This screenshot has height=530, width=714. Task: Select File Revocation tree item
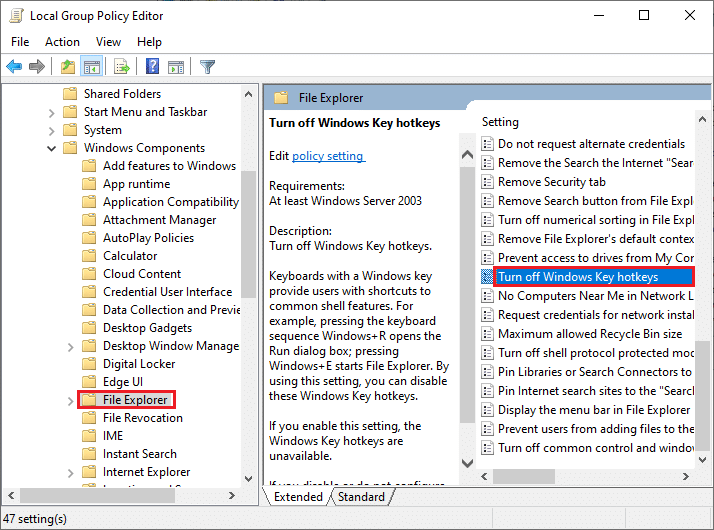143,418
